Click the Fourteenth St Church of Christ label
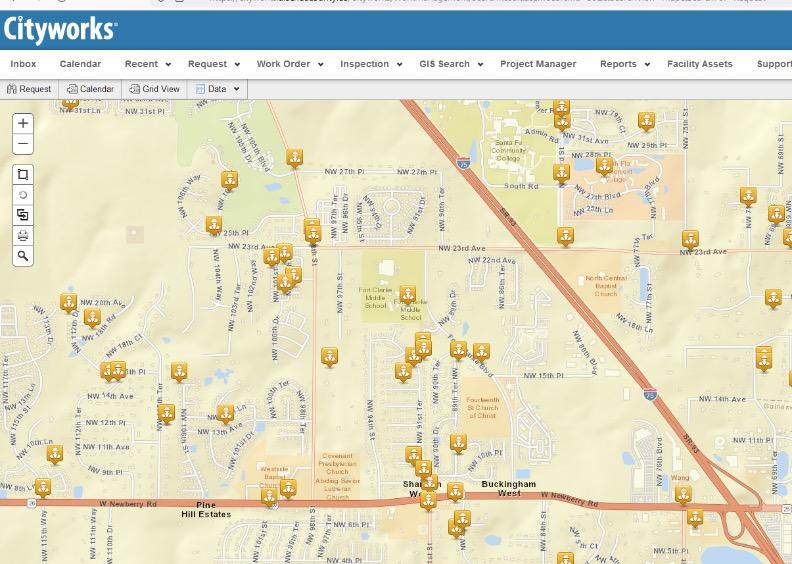792x564 pixels. pyautogui.click(x=483, y=407)
